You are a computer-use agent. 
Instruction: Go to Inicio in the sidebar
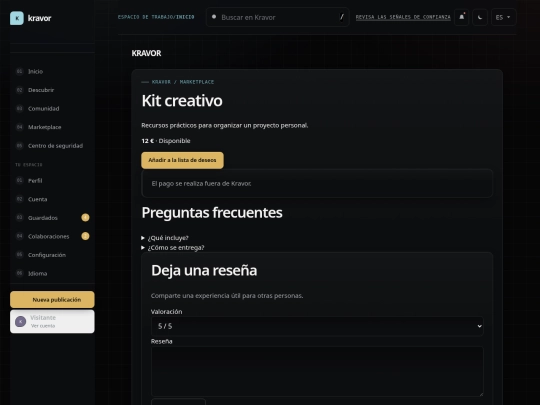pyautogui.click(x=52, y=71)
